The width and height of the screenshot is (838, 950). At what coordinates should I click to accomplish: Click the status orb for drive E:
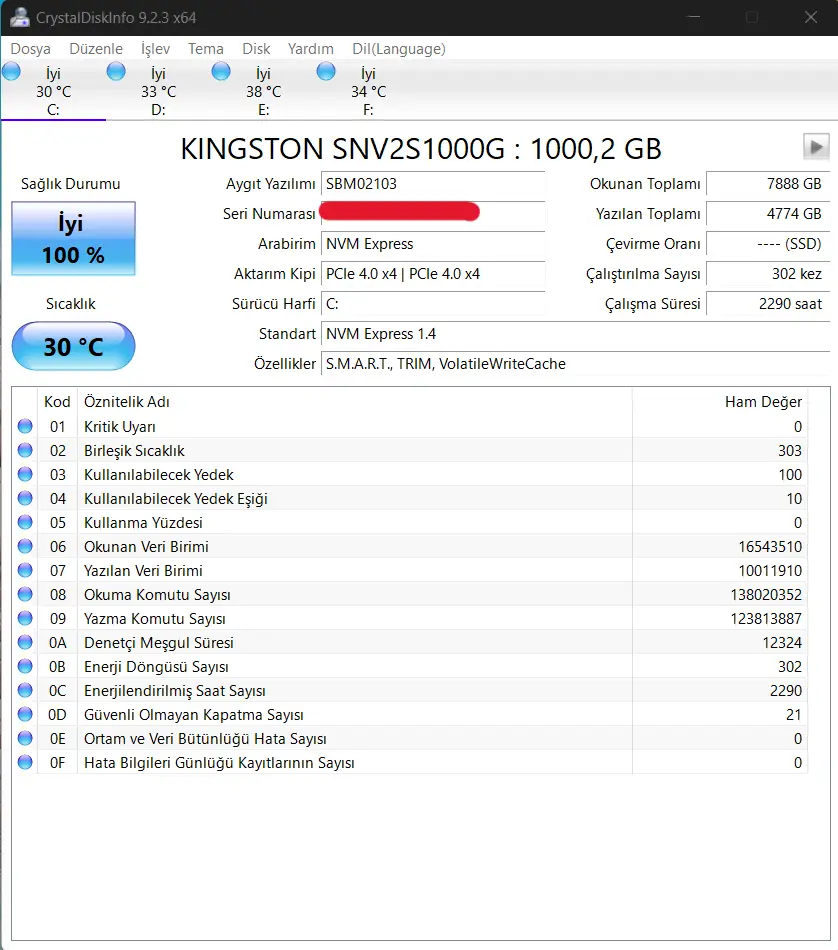click(221, 71)
